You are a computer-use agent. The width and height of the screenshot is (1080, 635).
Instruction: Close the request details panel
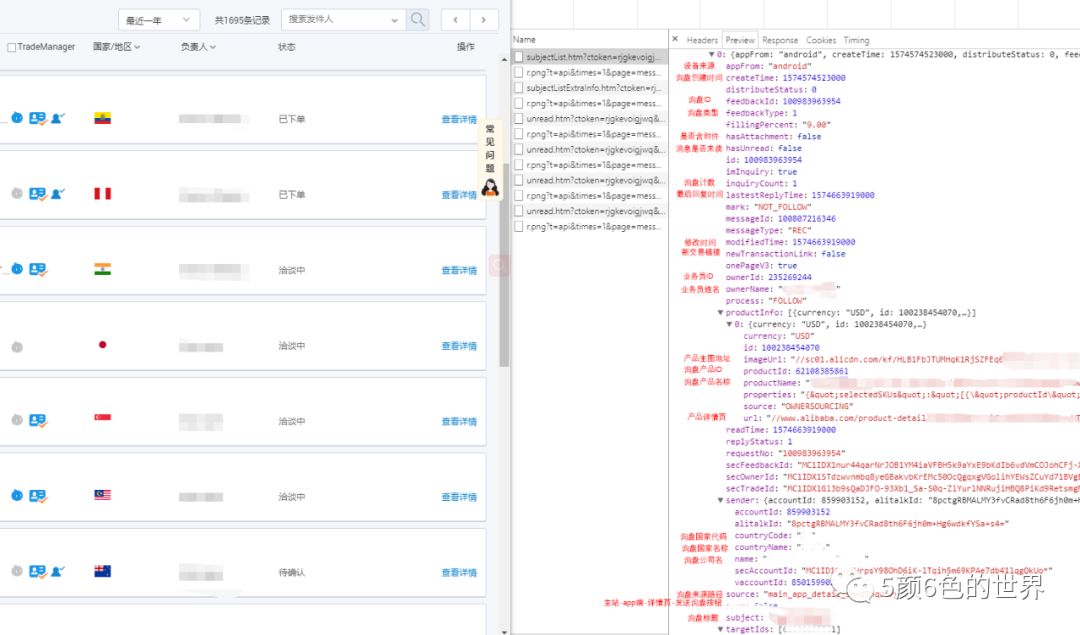pos(675,39)
